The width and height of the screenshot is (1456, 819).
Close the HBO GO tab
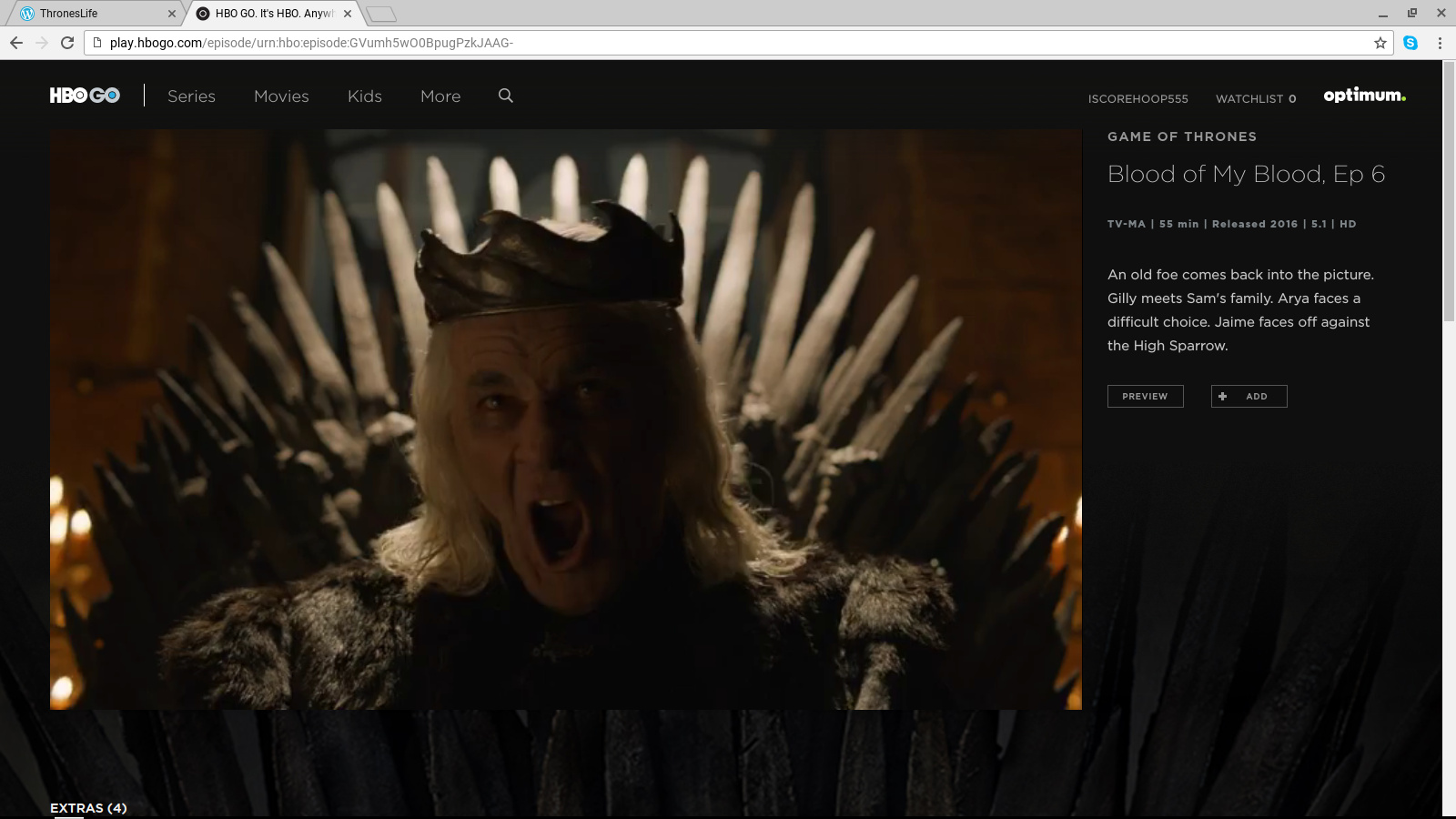348,14
